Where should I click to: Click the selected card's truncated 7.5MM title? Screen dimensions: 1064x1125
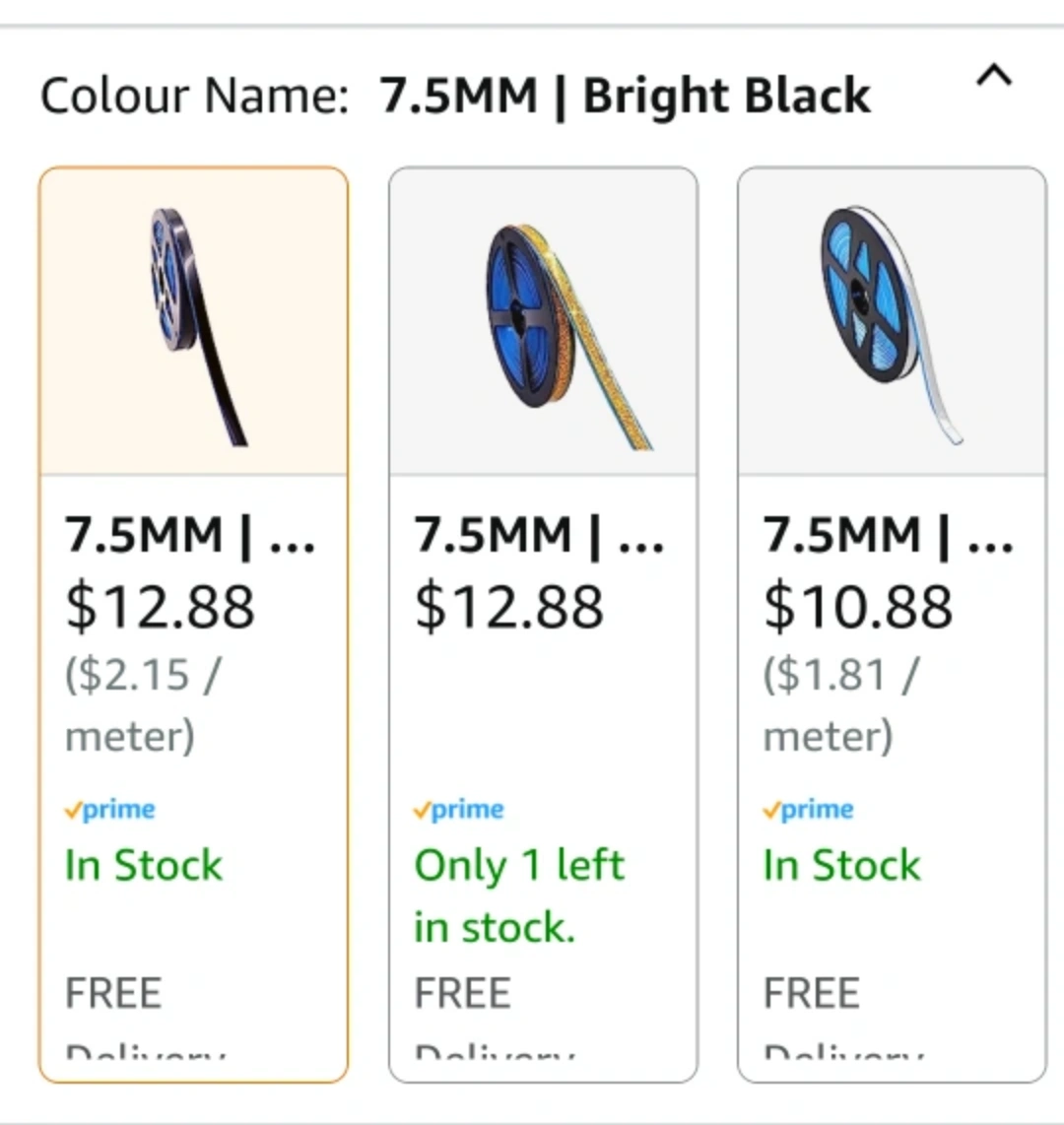(189, 536)
